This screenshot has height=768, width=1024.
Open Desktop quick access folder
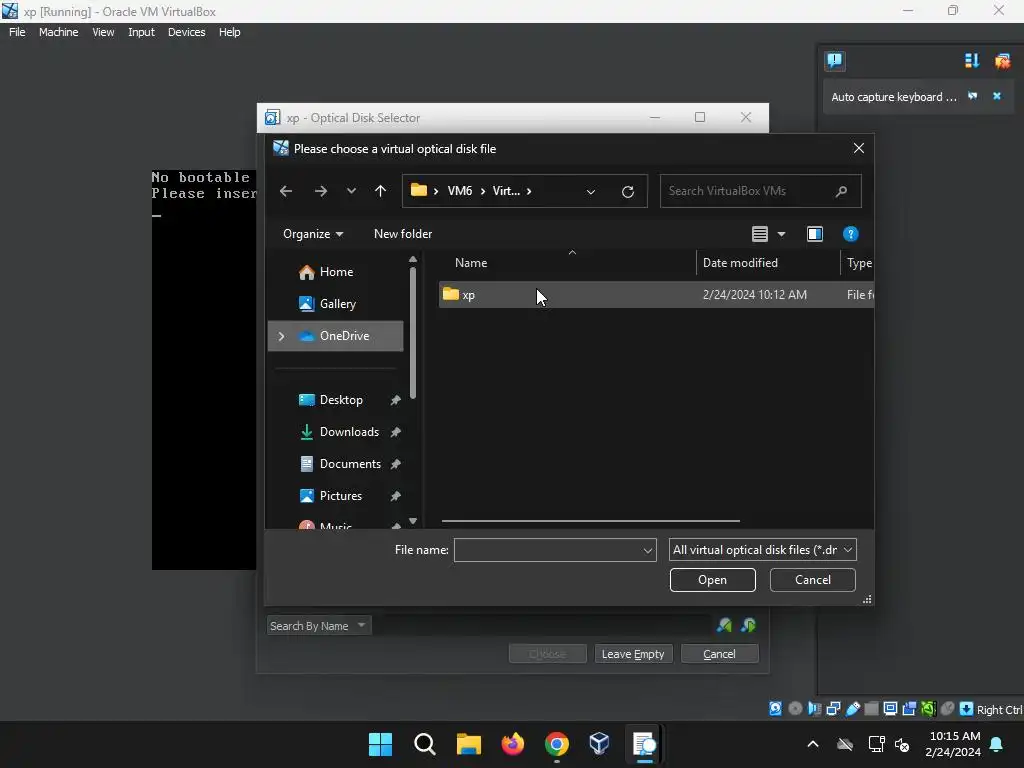coord(336,400)
